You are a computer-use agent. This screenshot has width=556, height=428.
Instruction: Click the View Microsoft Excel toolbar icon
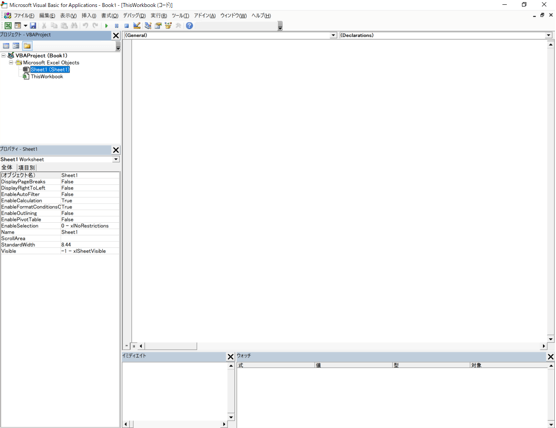pyautogui.click(x=8, y=26)
